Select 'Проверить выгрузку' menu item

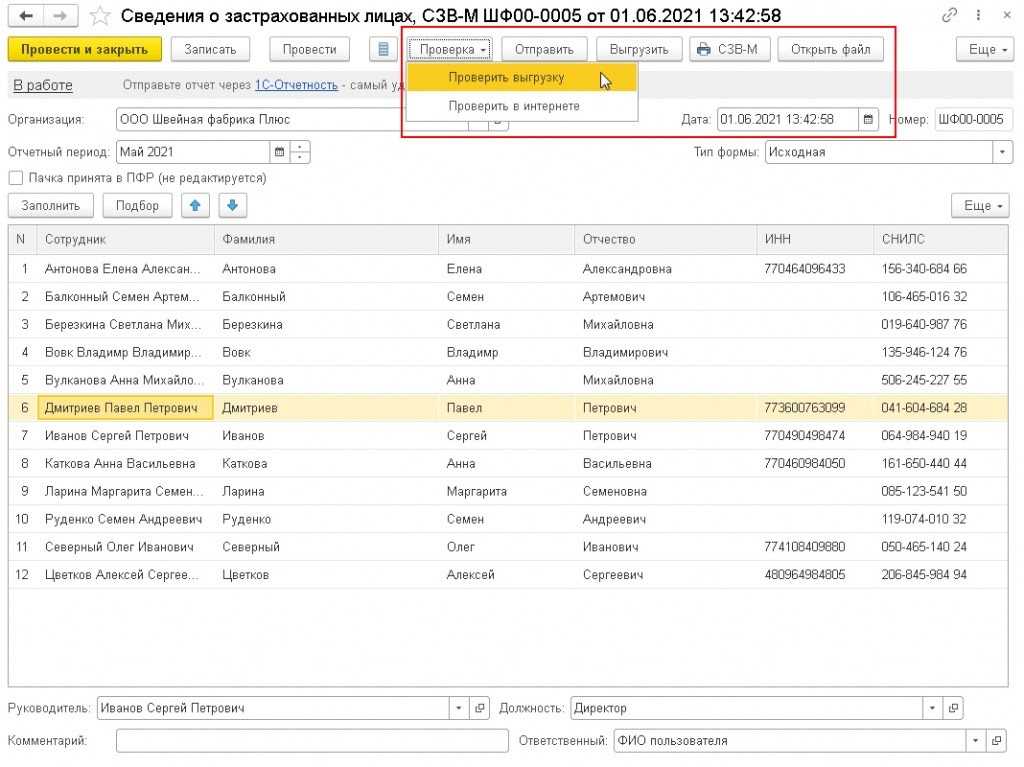(506, 77)
